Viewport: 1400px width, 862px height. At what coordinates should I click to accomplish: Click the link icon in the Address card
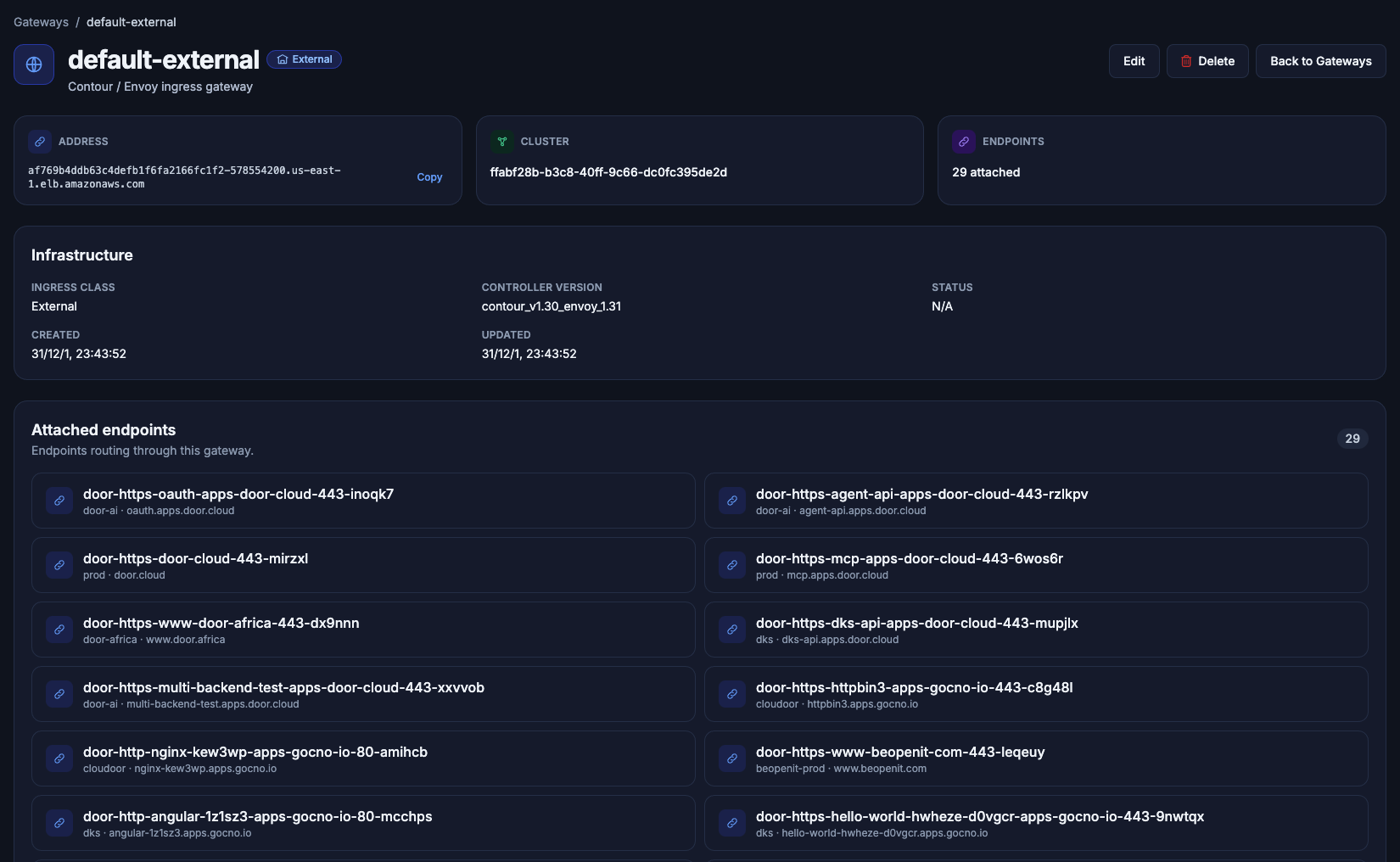(40, 142)
